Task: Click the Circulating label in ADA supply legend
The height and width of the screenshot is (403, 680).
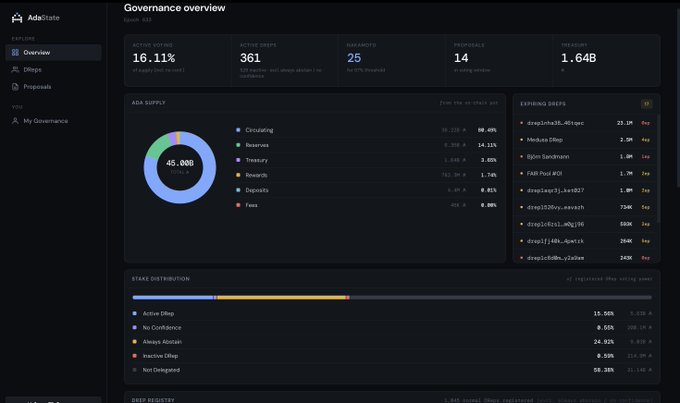Action: 259,130
